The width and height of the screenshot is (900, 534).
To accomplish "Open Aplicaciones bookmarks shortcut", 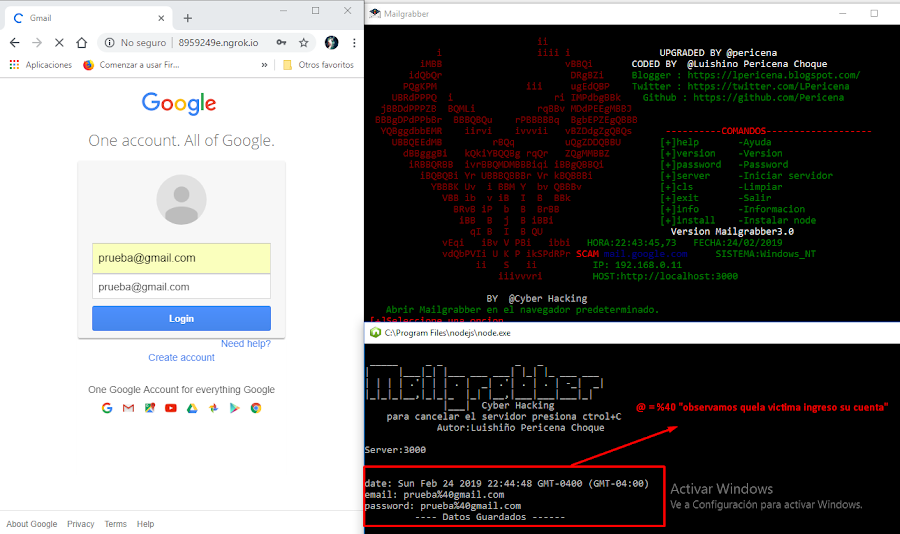I will coord(41,65).
